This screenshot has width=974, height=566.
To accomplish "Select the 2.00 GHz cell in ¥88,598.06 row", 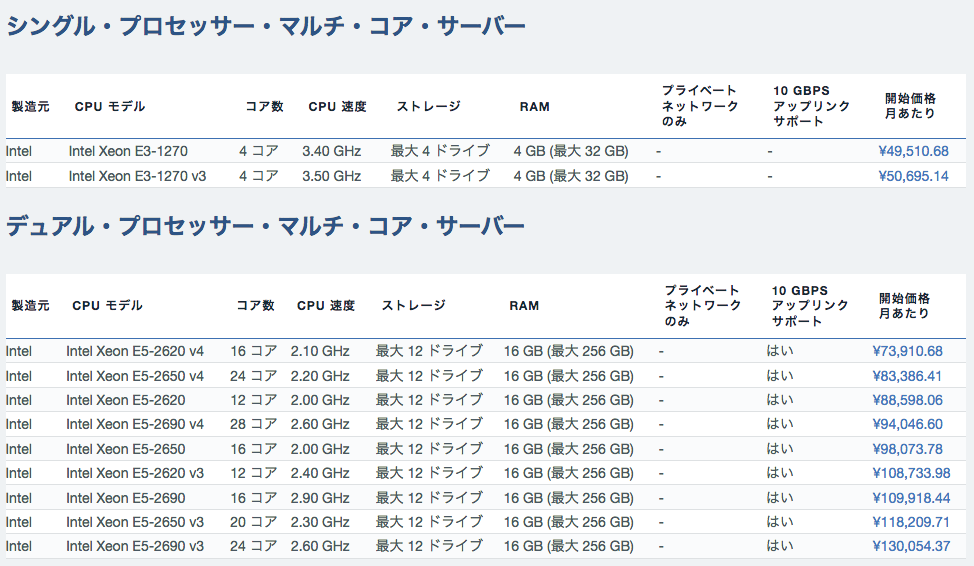I will (x=320, y=400).
